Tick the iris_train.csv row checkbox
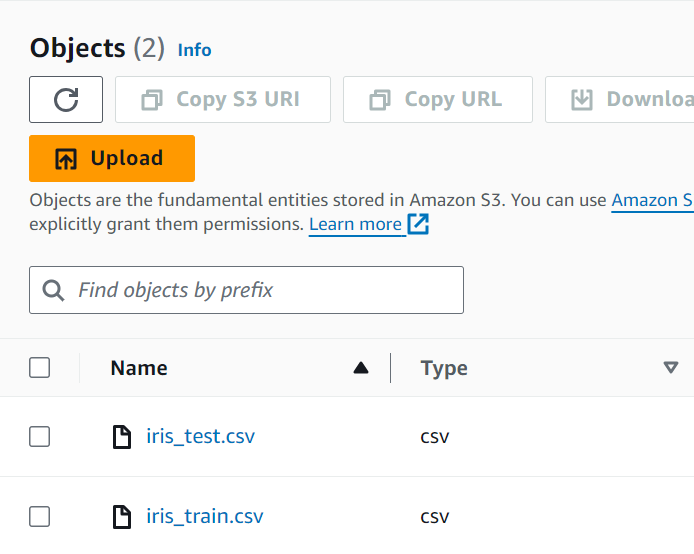The height and width of the screenshot is (554, 694). (x=40, y=517)
